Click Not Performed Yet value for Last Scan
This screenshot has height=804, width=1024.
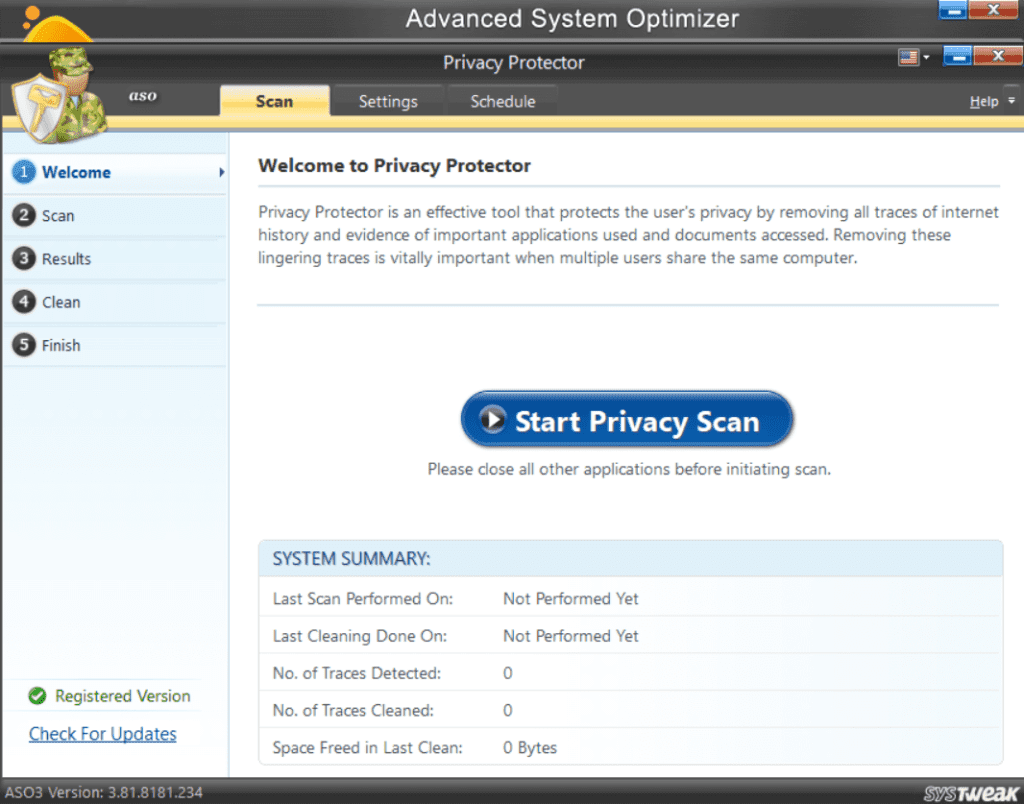tap(570, 599)
